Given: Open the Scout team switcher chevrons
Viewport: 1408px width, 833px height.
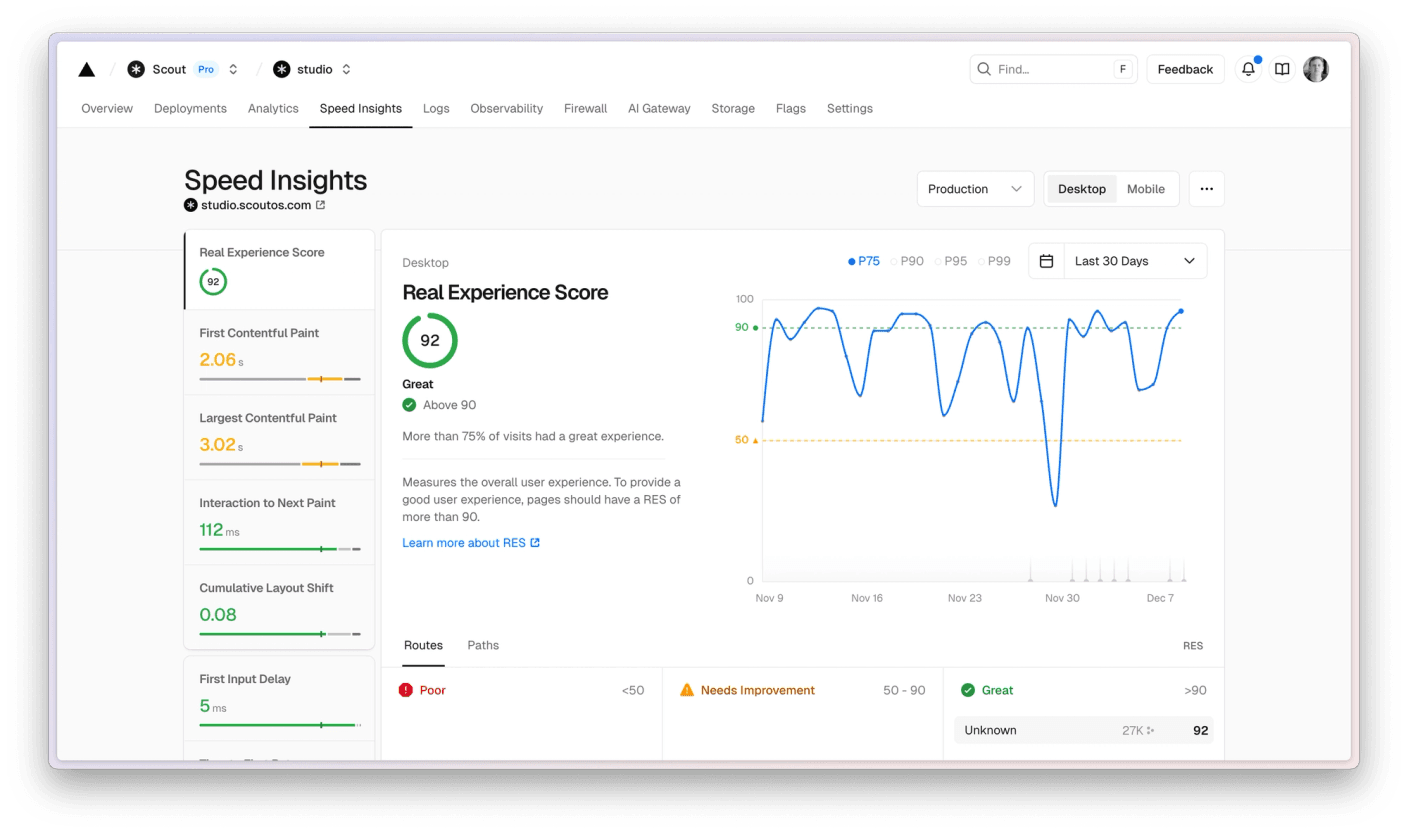Looking at the screenshot, I should [x=233, y=69].
